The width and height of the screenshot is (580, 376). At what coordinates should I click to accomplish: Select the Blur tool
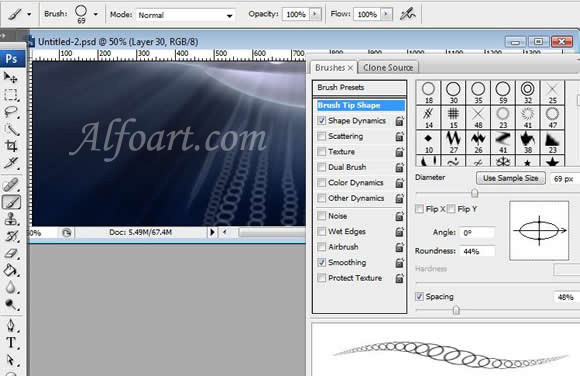[x=10, y=288]
